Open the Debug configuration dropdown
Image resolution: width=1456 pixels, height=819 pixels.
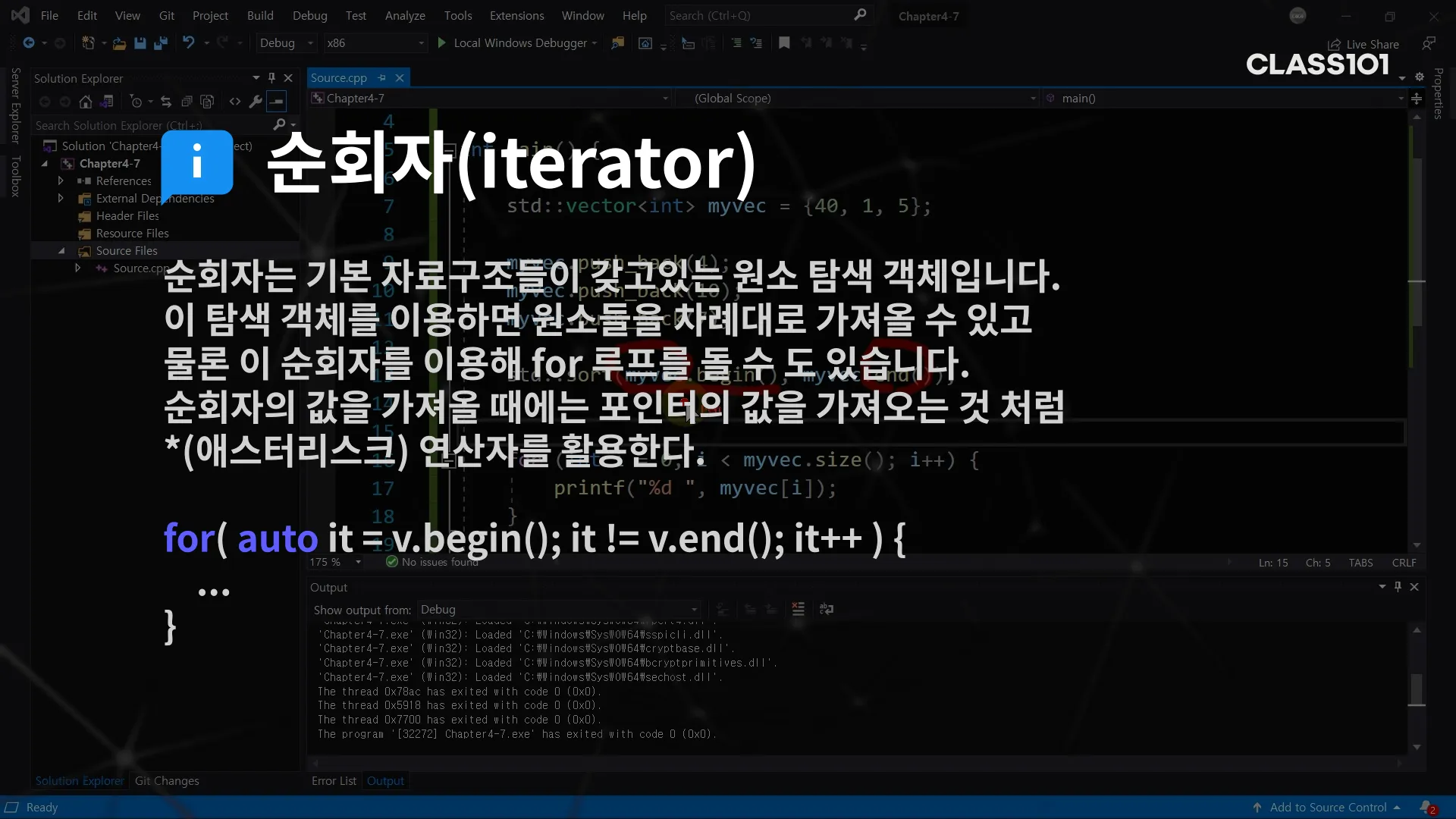click(x=286, y=43)
